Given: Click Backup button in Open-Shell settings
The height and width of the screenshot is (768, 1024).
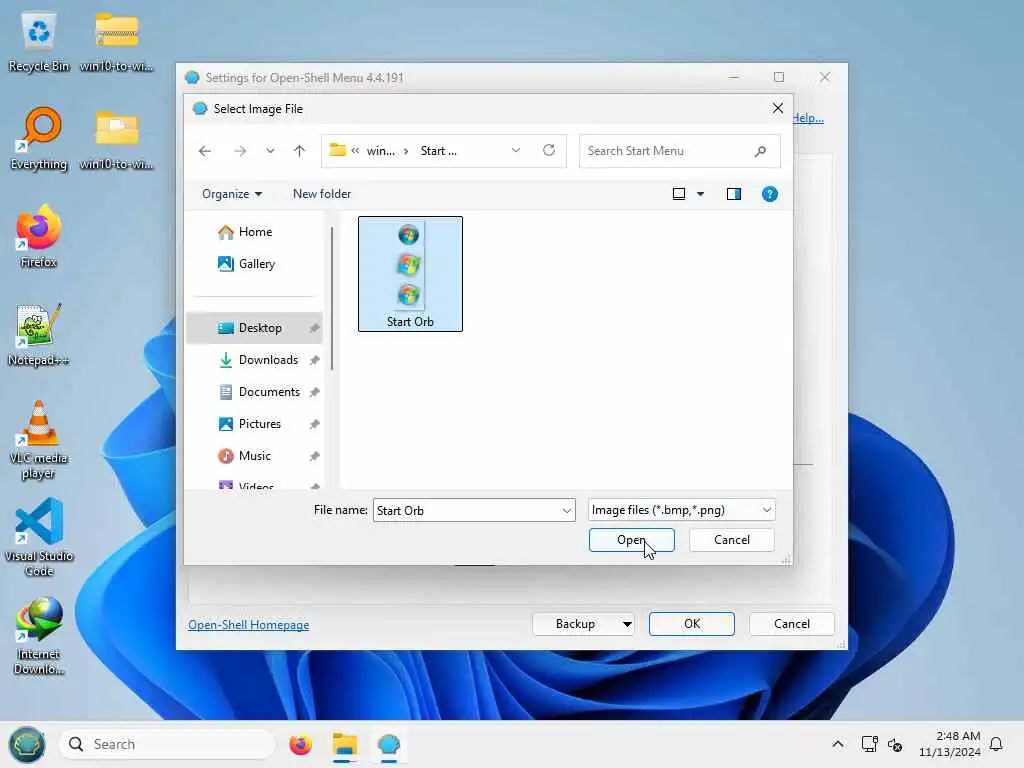Looking at the screenshot, I should point(575,624).
